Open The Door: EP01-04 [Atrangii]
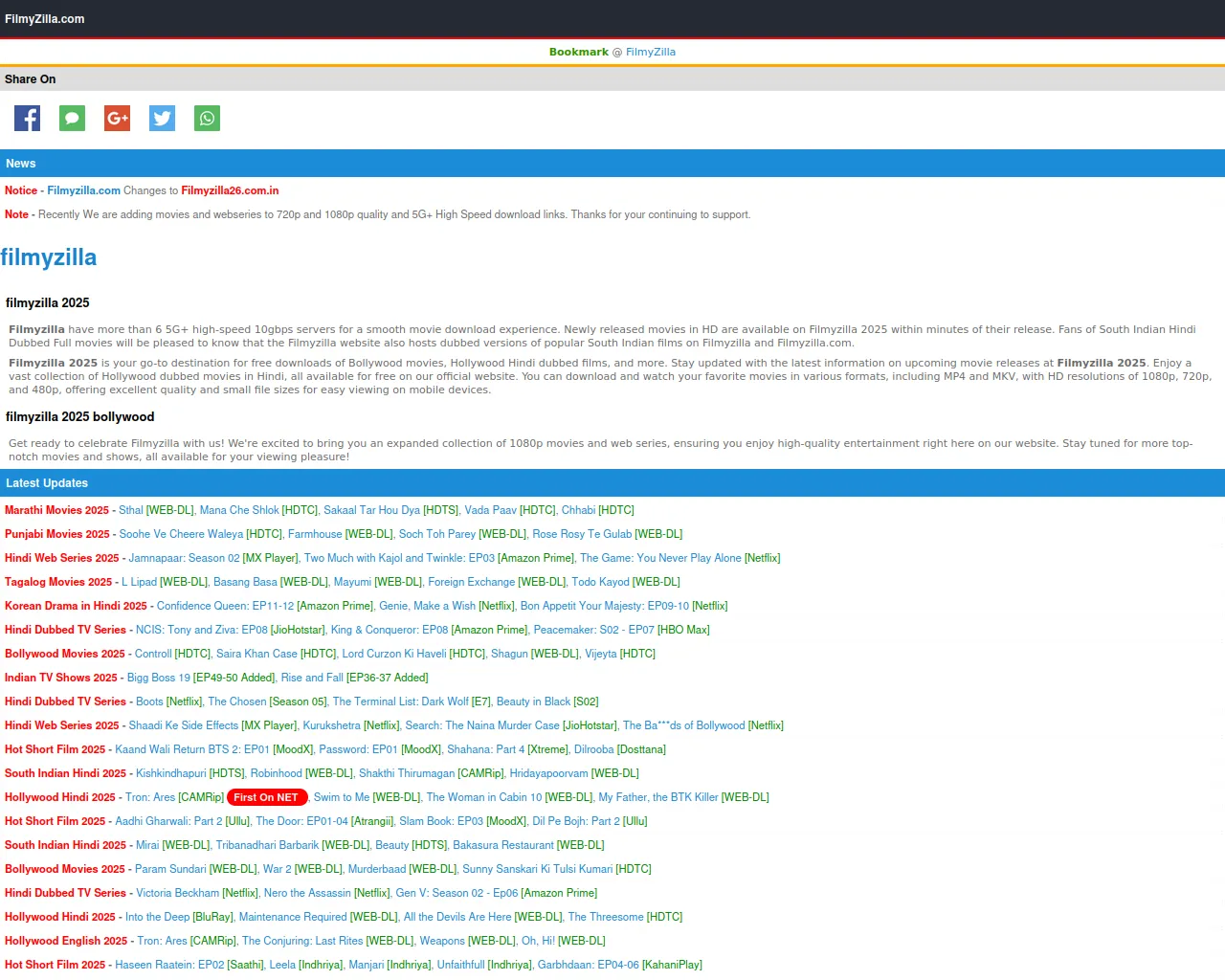Viewport: 1225px width, 980px height. [x=324, y=821]
